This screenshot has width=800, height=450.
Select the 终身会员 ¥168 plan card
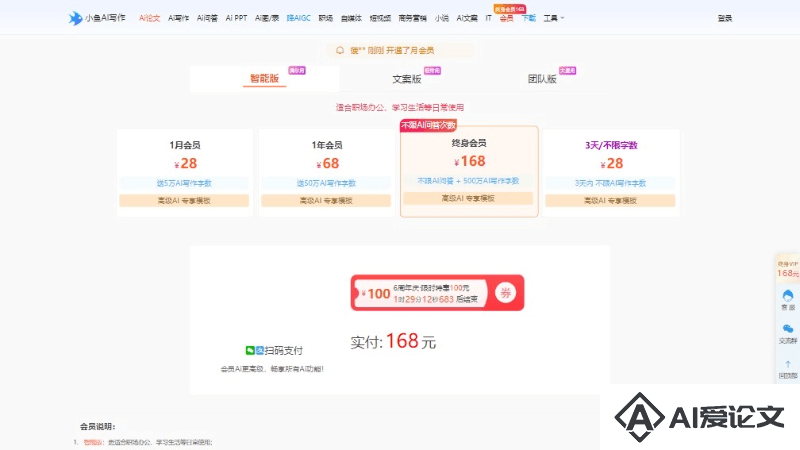click(469, 171)
